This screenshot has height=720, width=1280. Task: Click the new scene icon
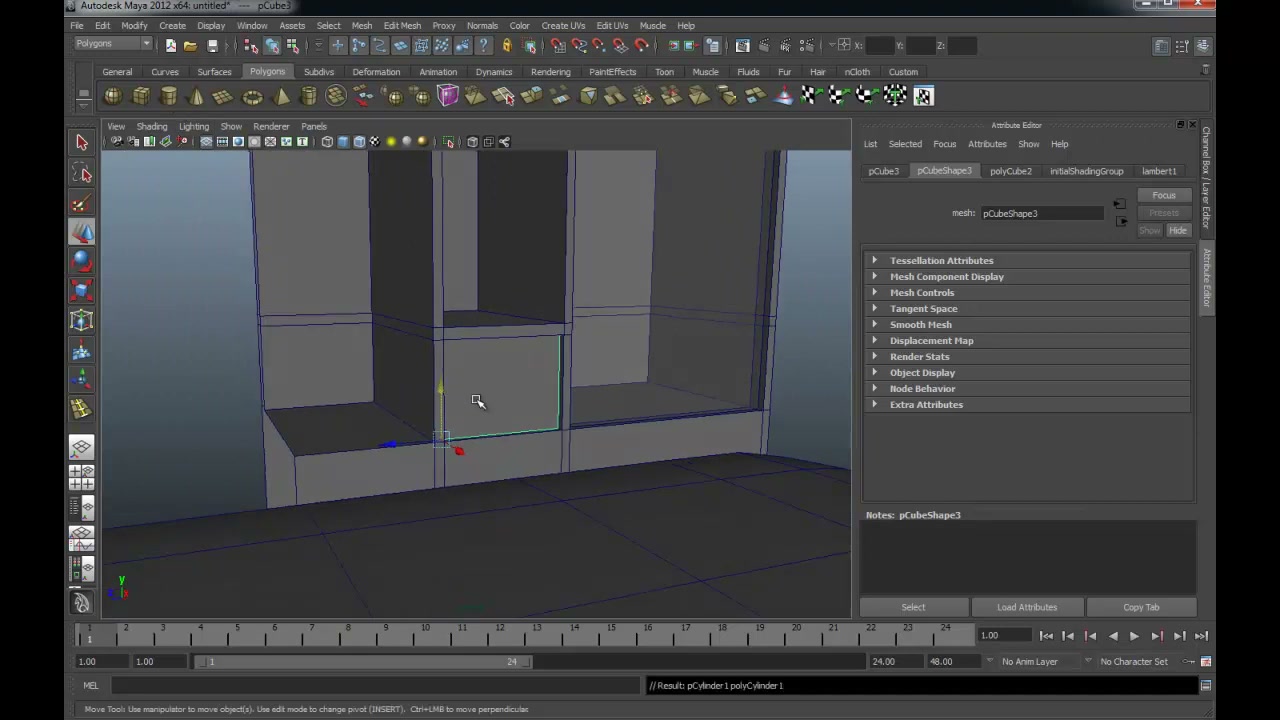(171, 45)
